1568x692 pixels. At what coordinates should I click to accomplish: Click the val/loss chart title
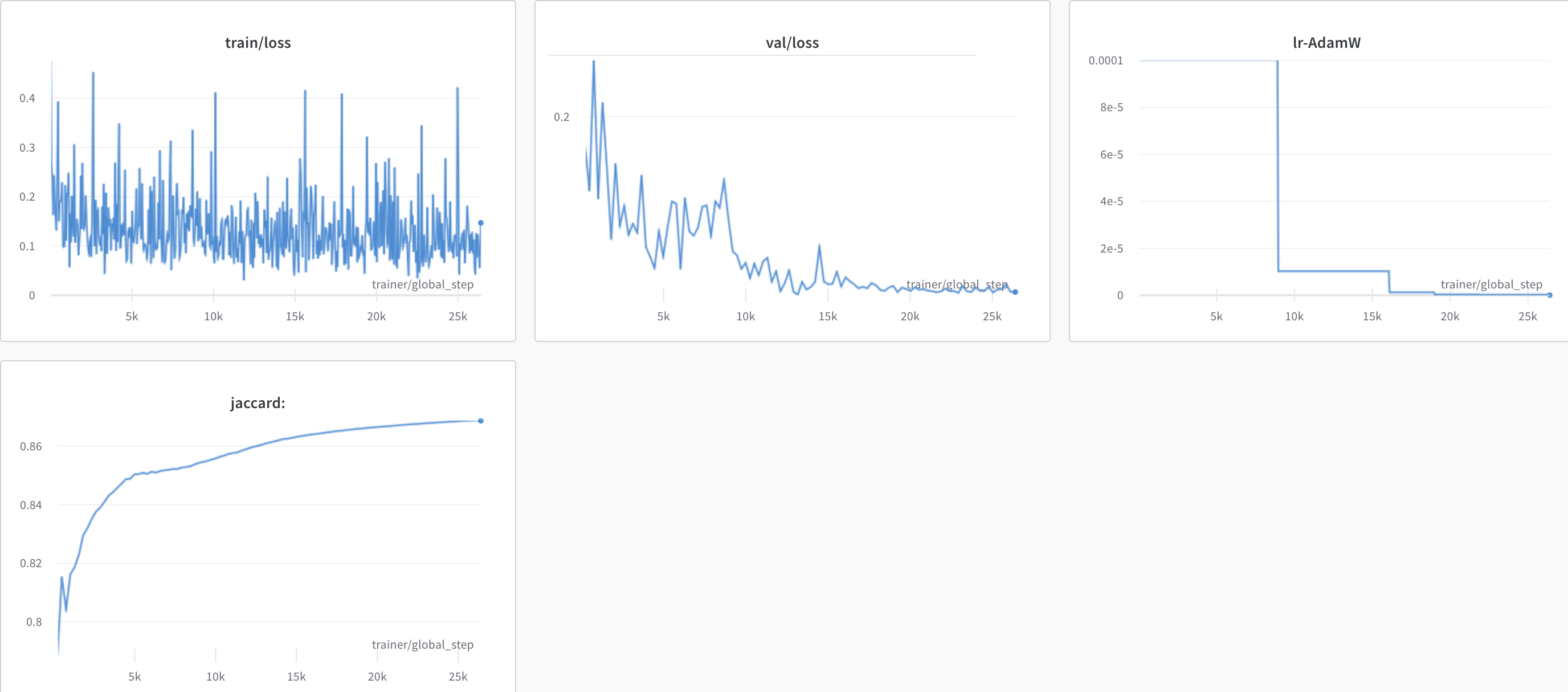[x=792, y=43]
